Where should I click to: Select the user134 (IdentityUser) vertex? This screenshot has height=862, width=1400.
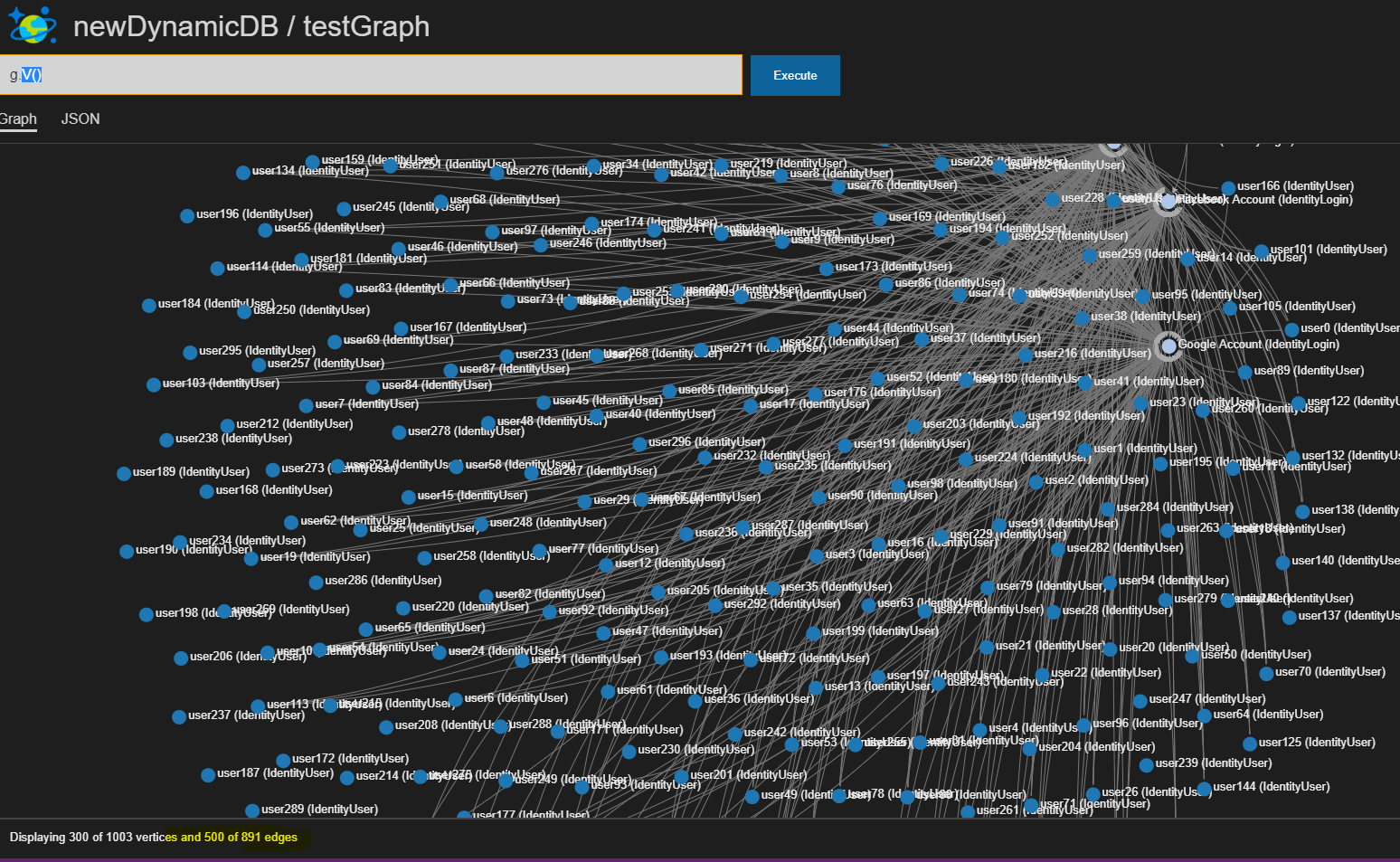tap(242, 172)
